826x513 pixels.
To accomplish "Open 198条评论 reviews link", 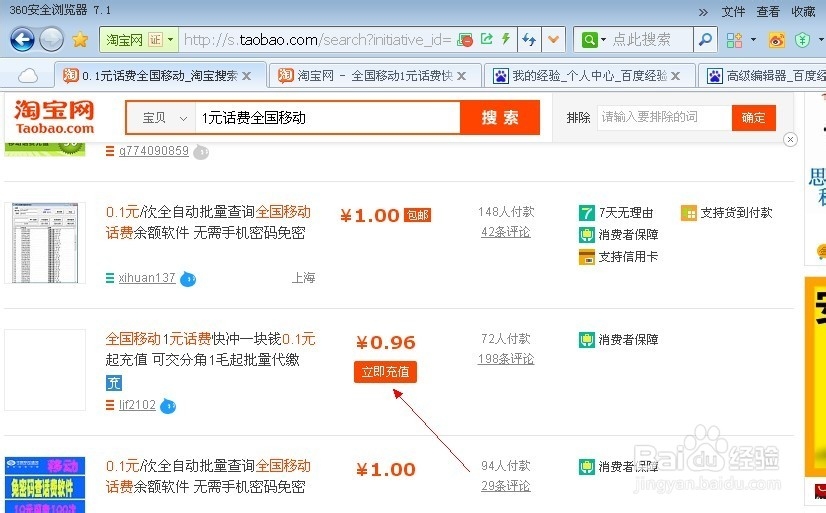I will coord(506,359).
